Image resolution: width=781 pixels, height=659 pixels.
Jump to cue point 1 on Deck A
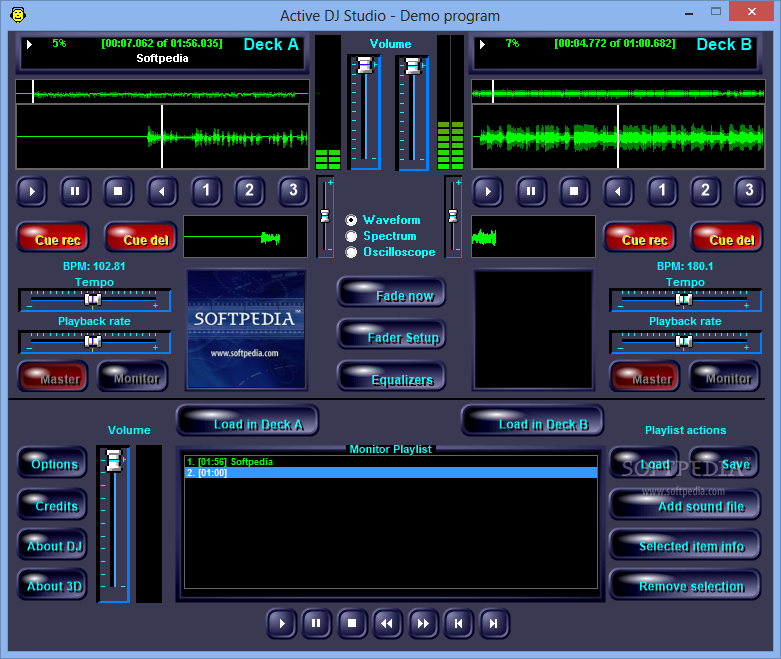click(206, 191)
